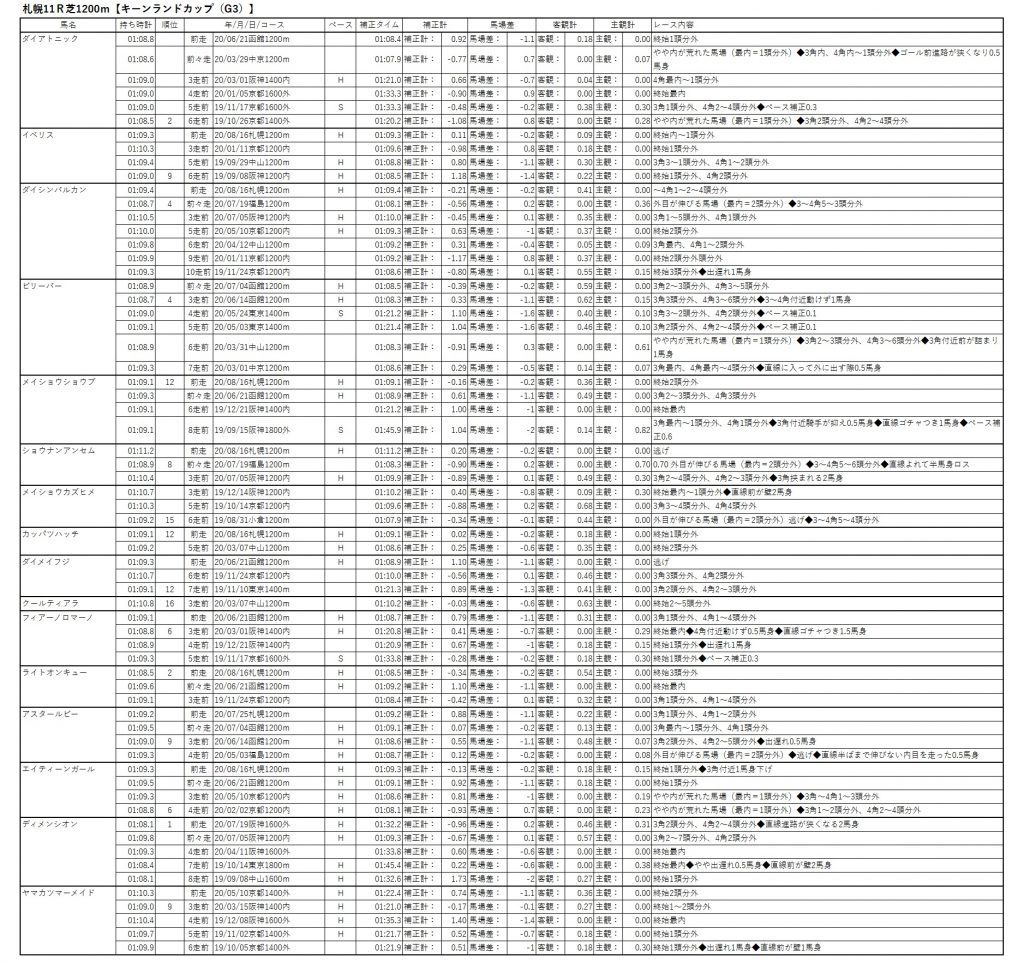Click horse name ダイアトニック
Image resolution: width=1024 pixels, height=969 pixels.
[48, 38]
